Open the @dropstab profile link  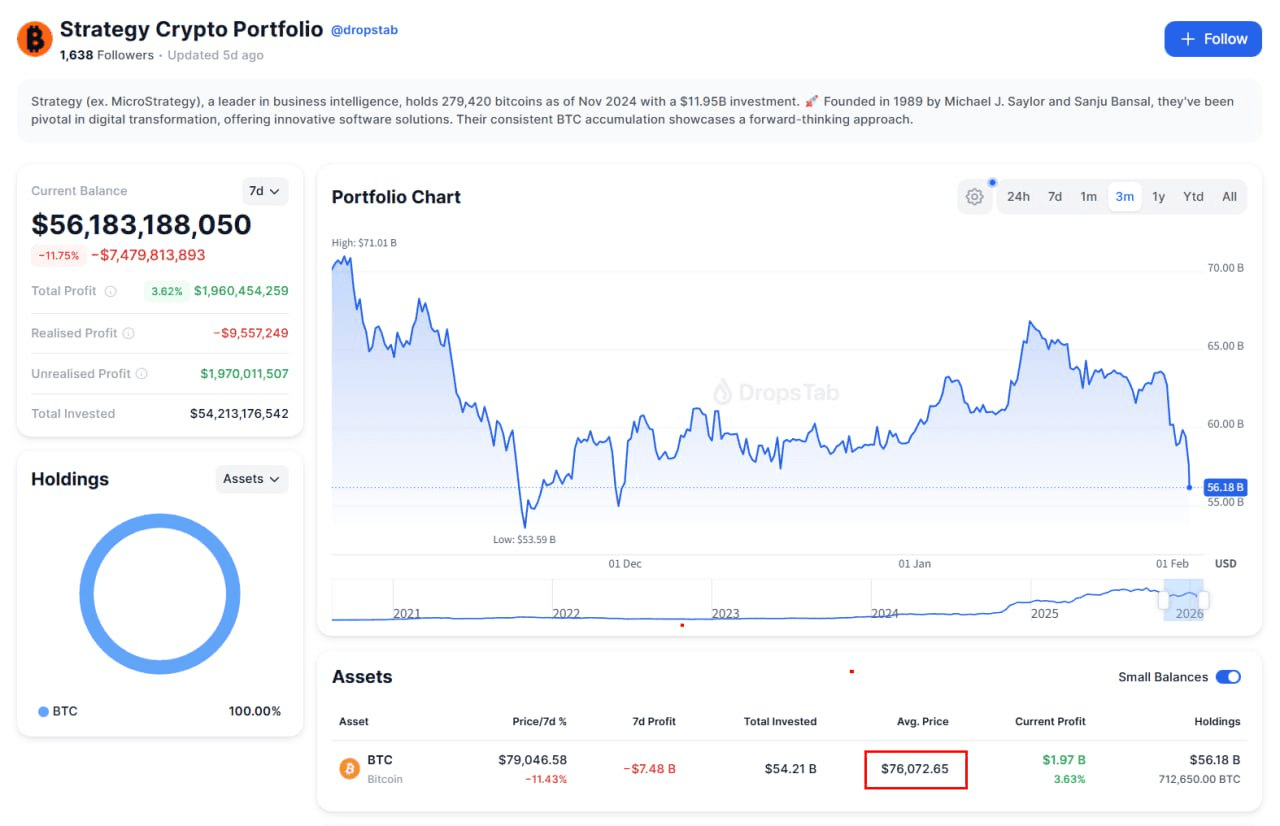364,30
